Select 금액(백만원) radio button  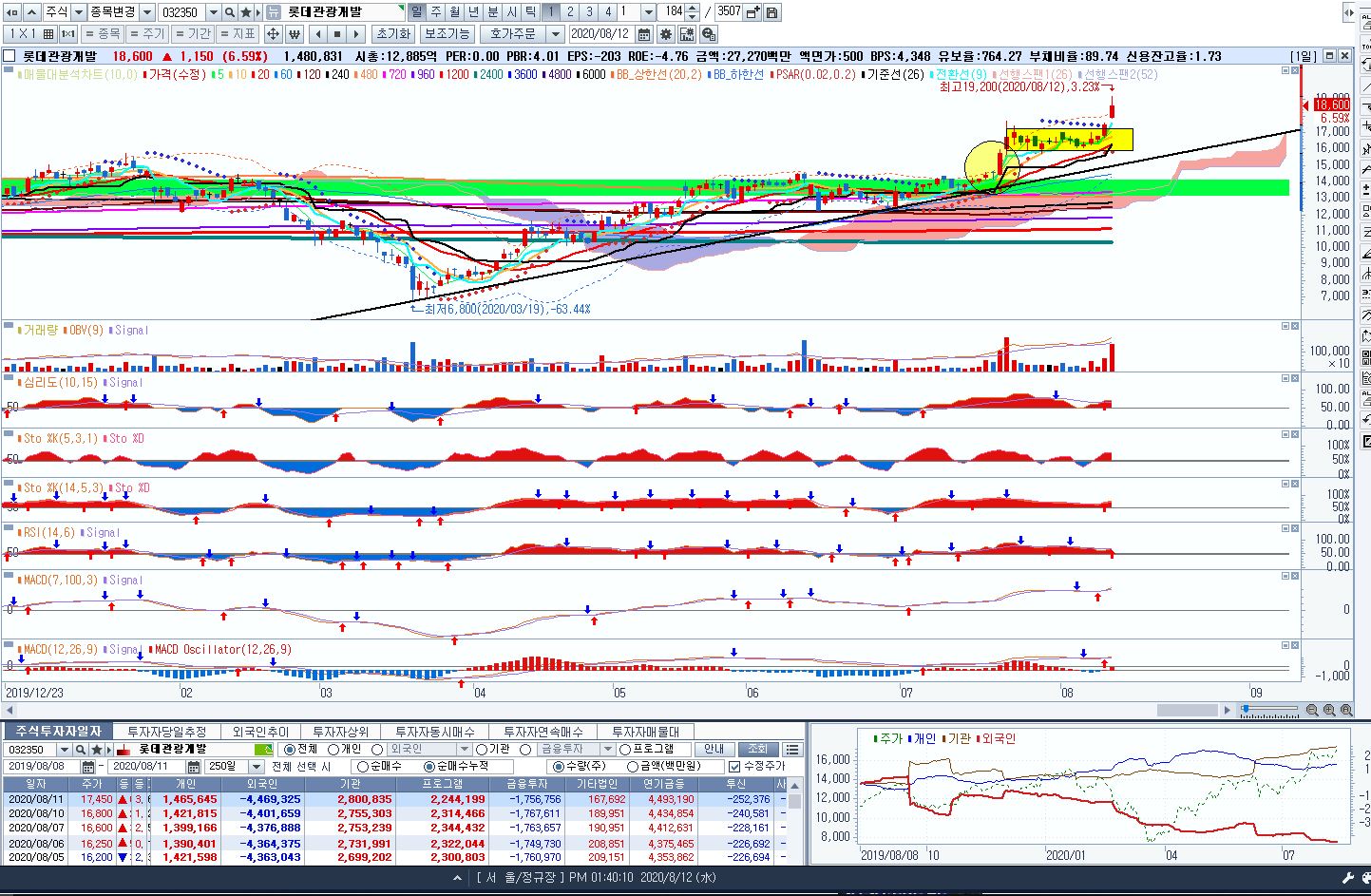(x=633, y=767)
